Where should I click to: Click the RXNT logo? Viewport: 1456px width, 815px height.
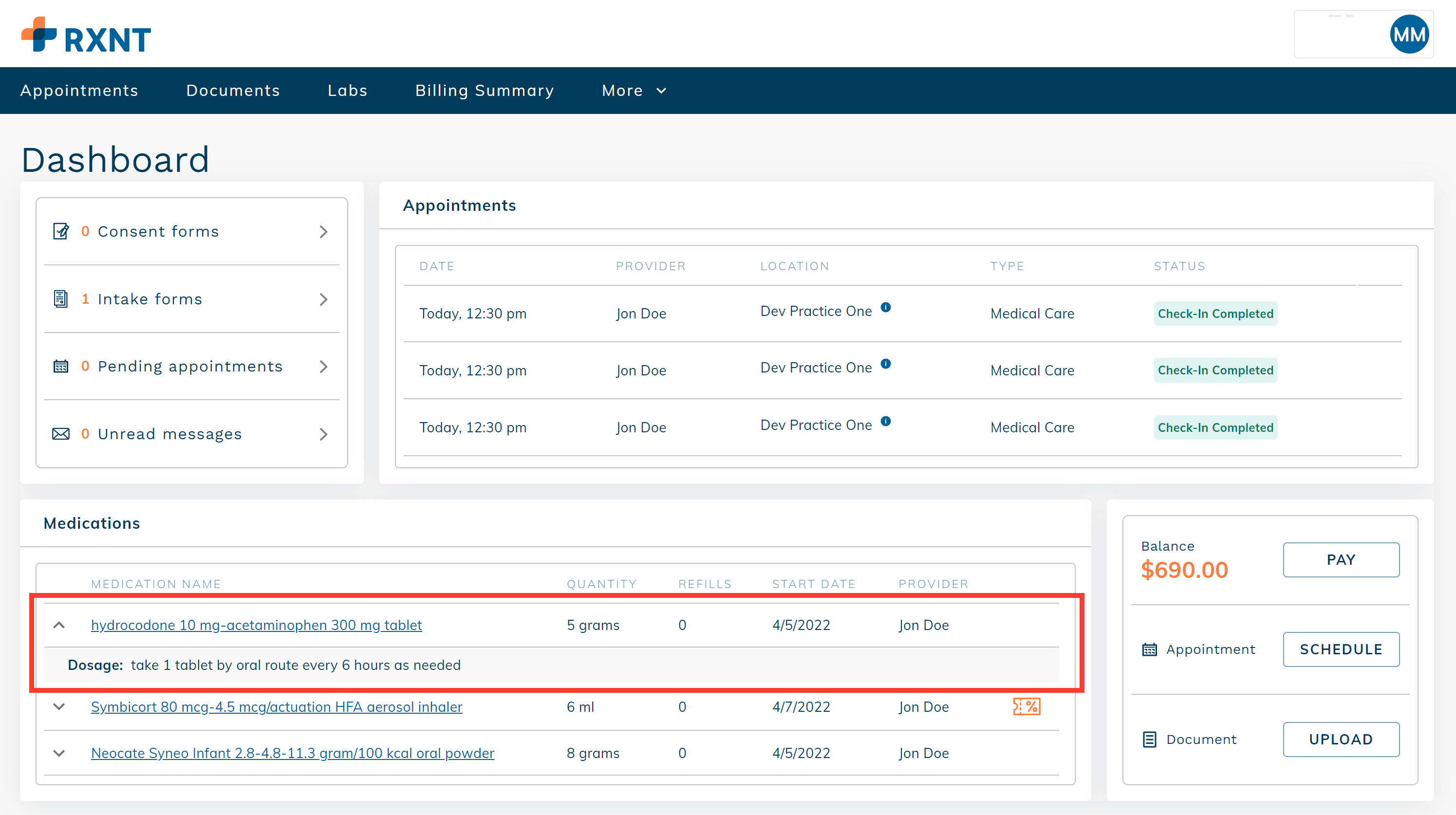point(86,35)
